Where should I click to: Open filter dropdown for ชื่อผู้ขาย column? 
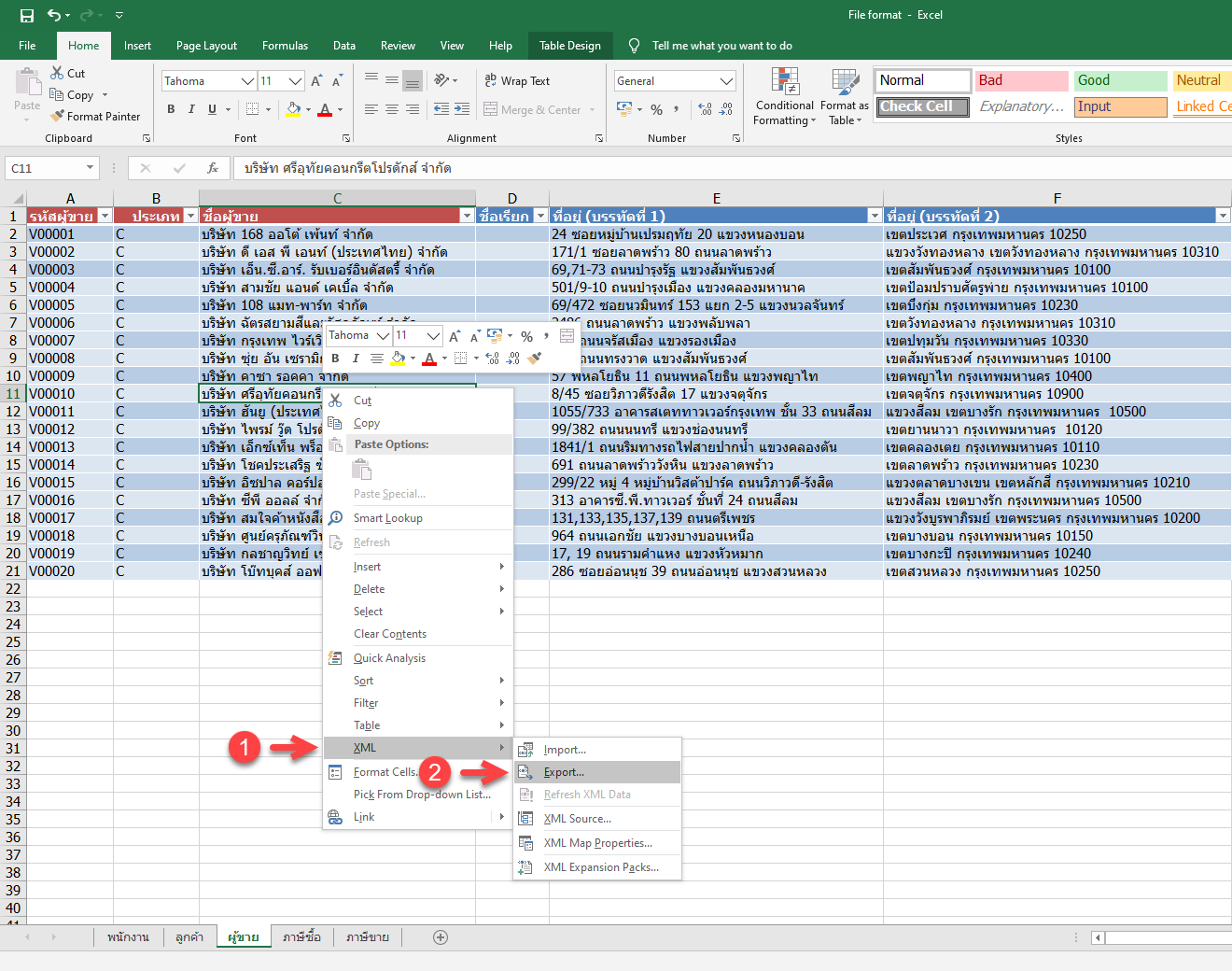coord(468,216)
